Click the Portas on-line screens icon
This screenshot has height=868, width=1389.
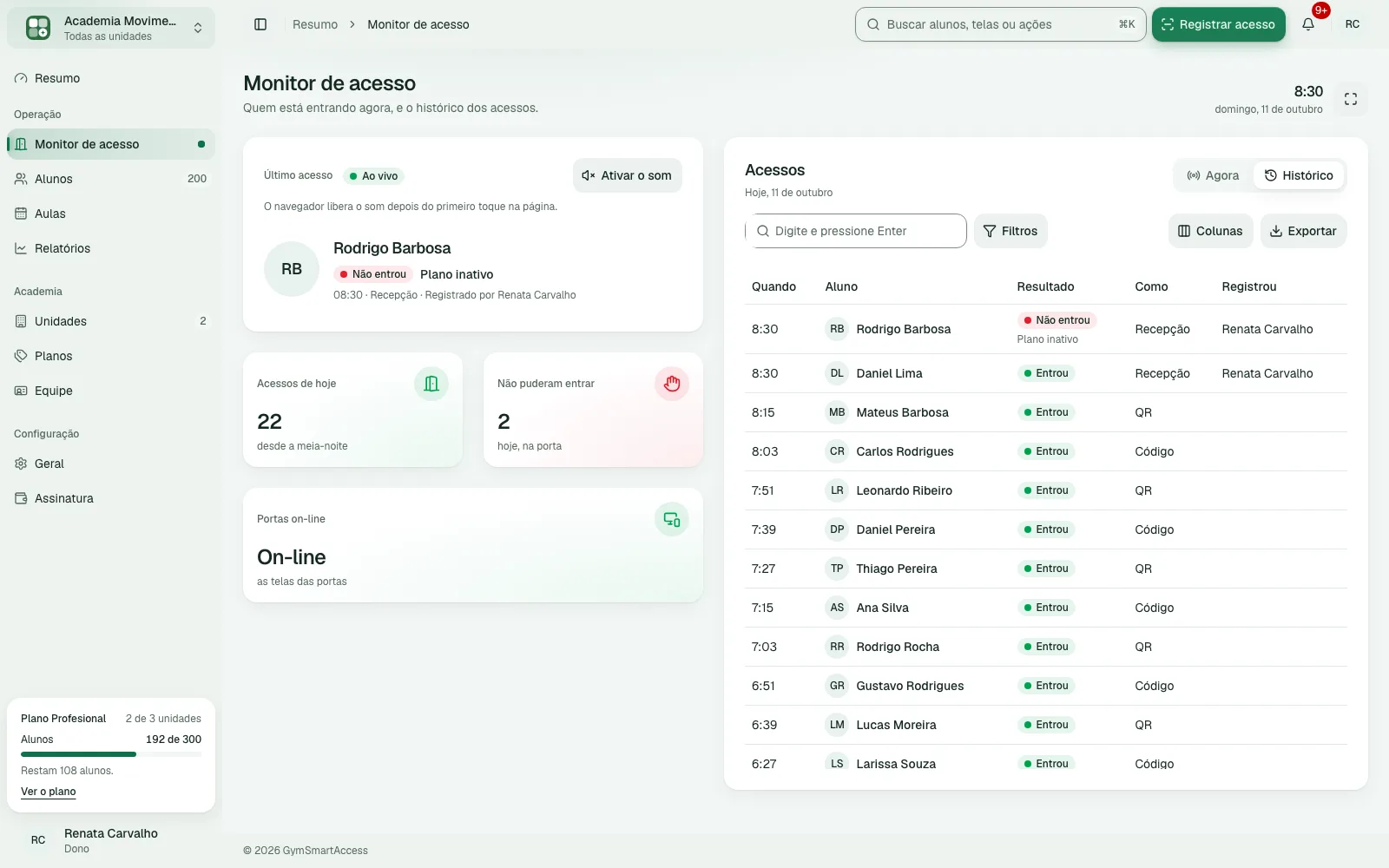(x=672, y=519)
